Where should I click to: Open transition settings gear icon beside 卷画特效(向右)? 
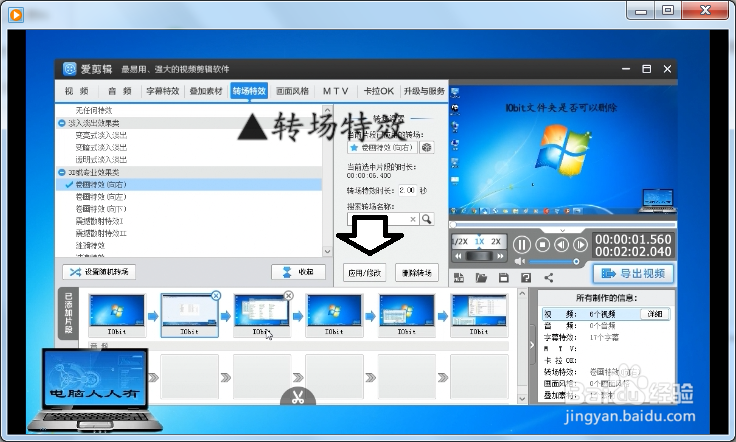[426, 147]
